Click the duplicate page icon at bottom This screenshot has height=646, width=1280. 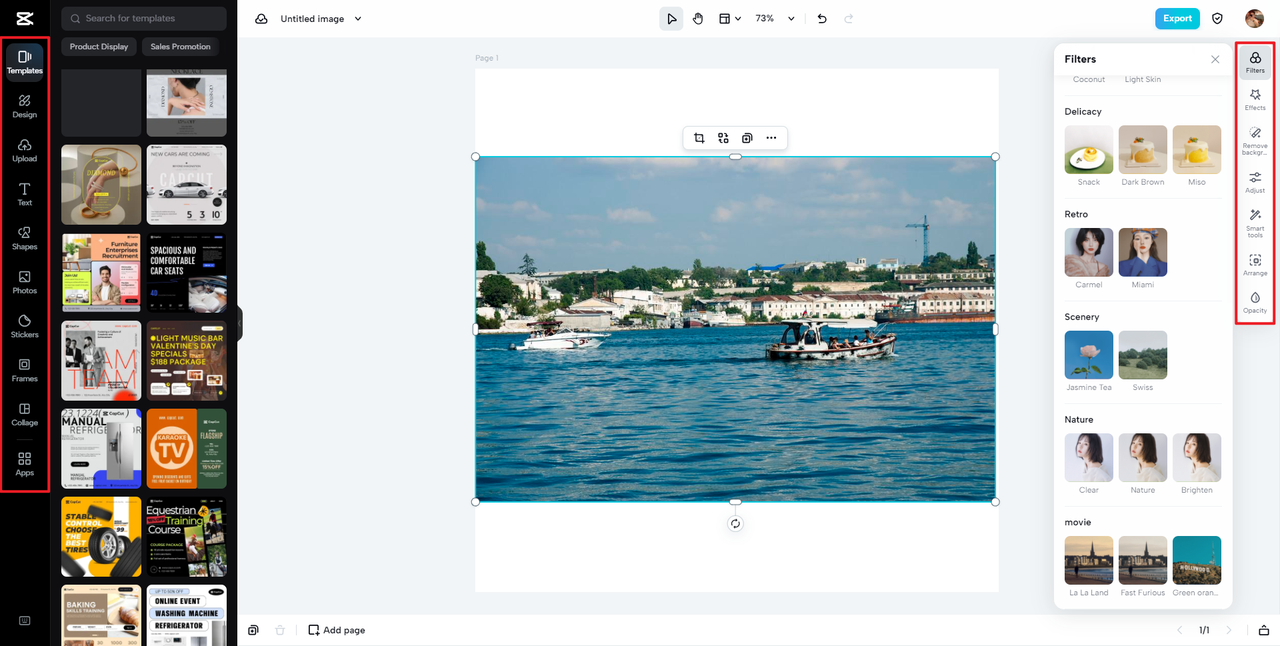pyautogui.click(x=253, y=630)
